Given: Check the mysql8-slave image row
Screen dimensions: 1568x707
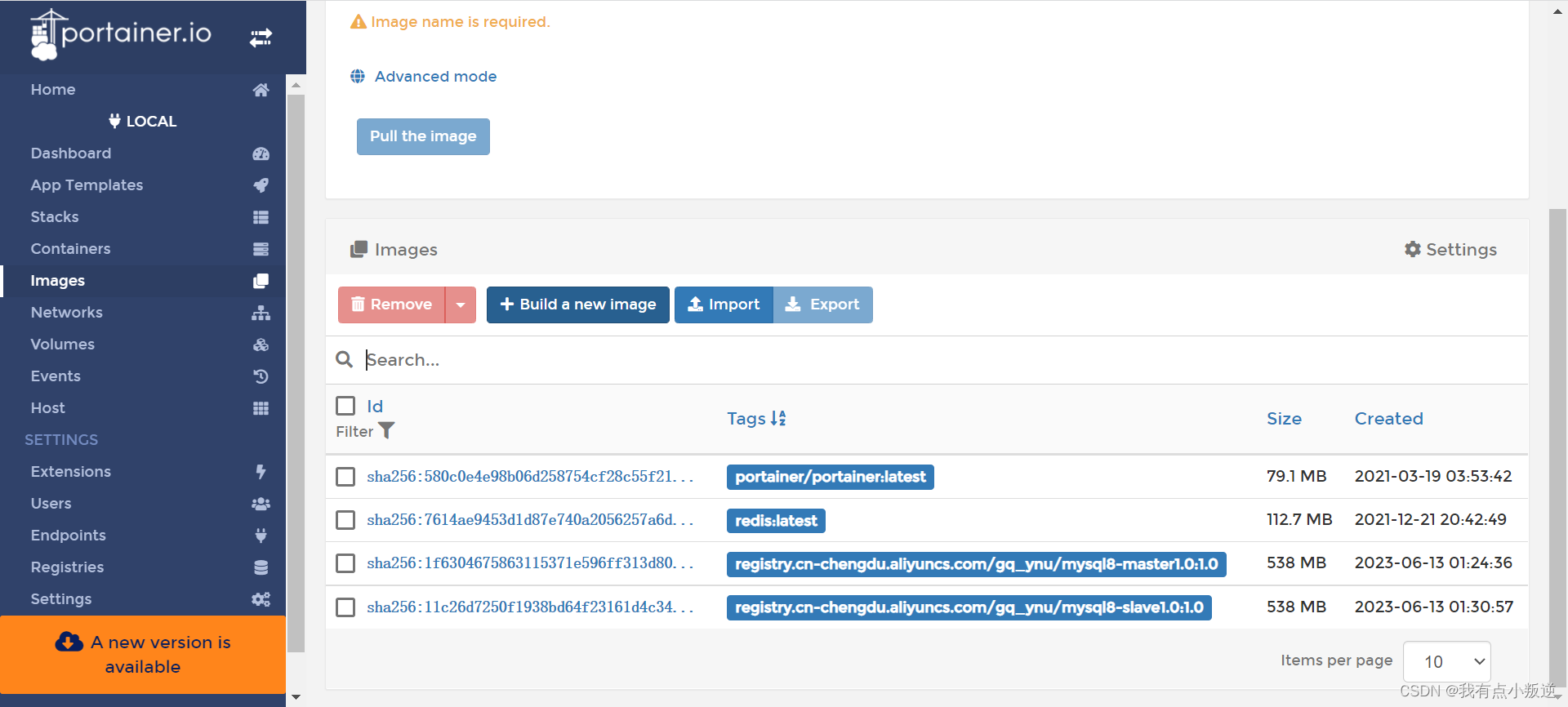Looking at the screenshot, I should [345, 607].
